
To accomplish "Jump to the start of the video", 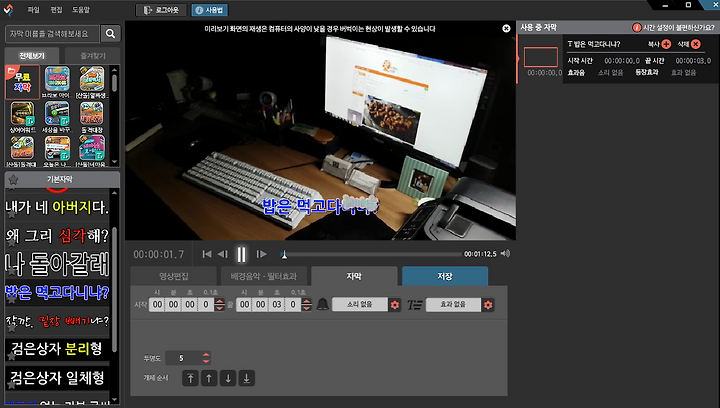I will (x=207, y=254).
